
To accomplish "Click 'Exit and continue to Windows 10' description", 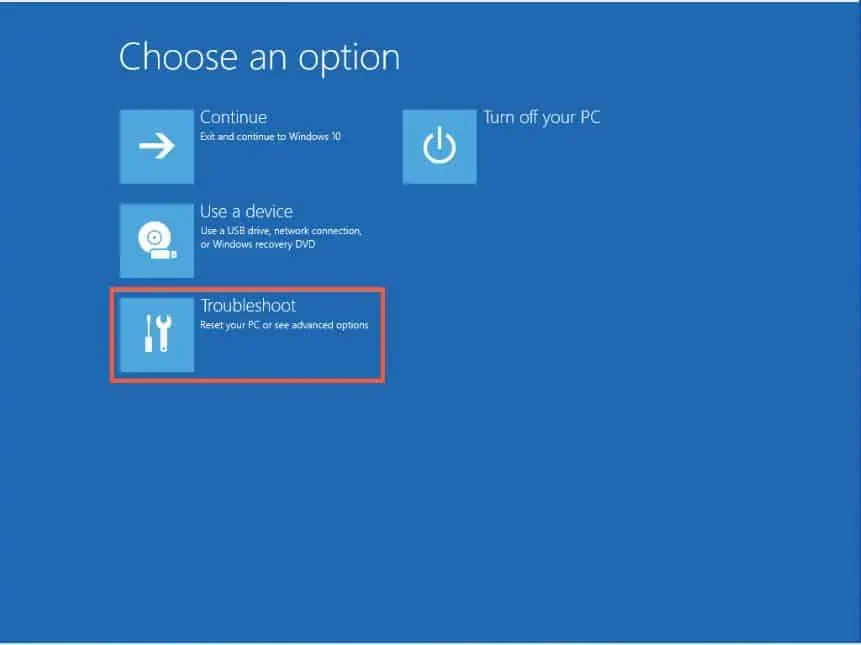I will 270,137.
